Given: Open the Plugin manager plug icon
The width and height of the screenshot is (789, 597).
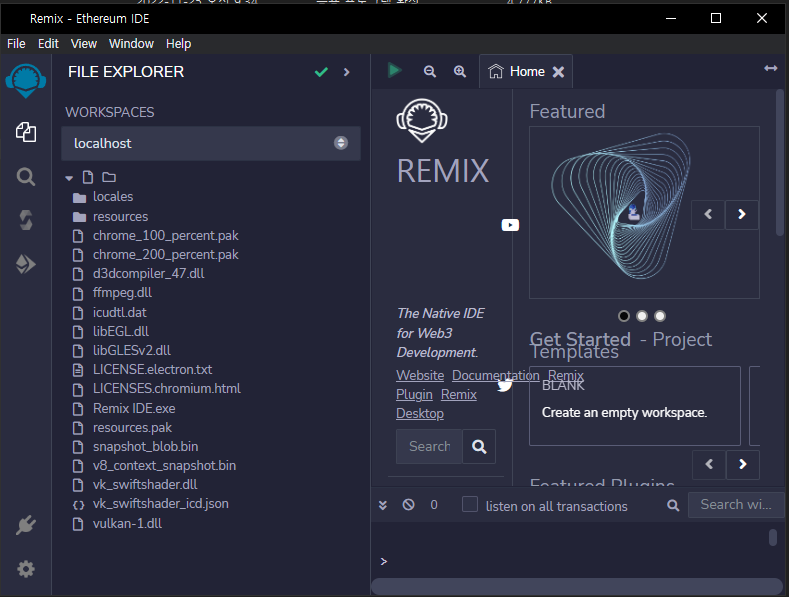Looking at the screenshot, I should point(26,525).
